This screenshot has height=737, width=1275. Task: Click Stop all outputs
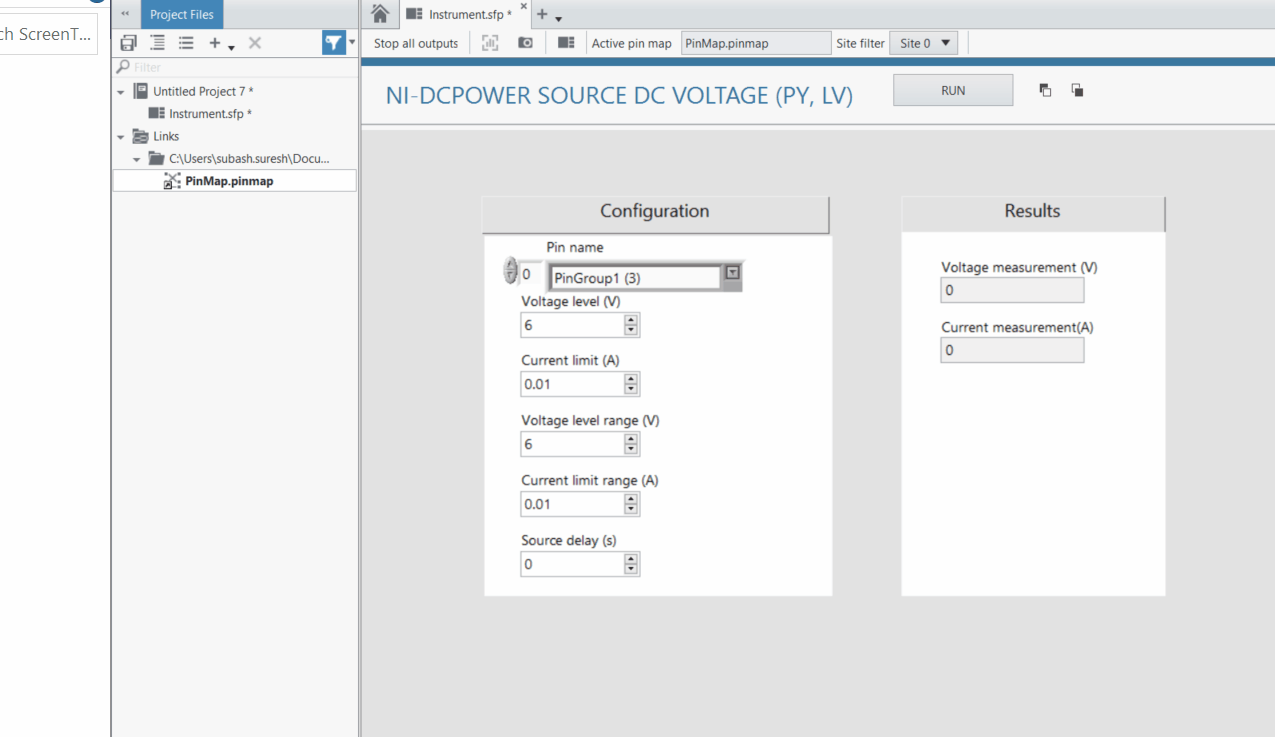(416, 43)
